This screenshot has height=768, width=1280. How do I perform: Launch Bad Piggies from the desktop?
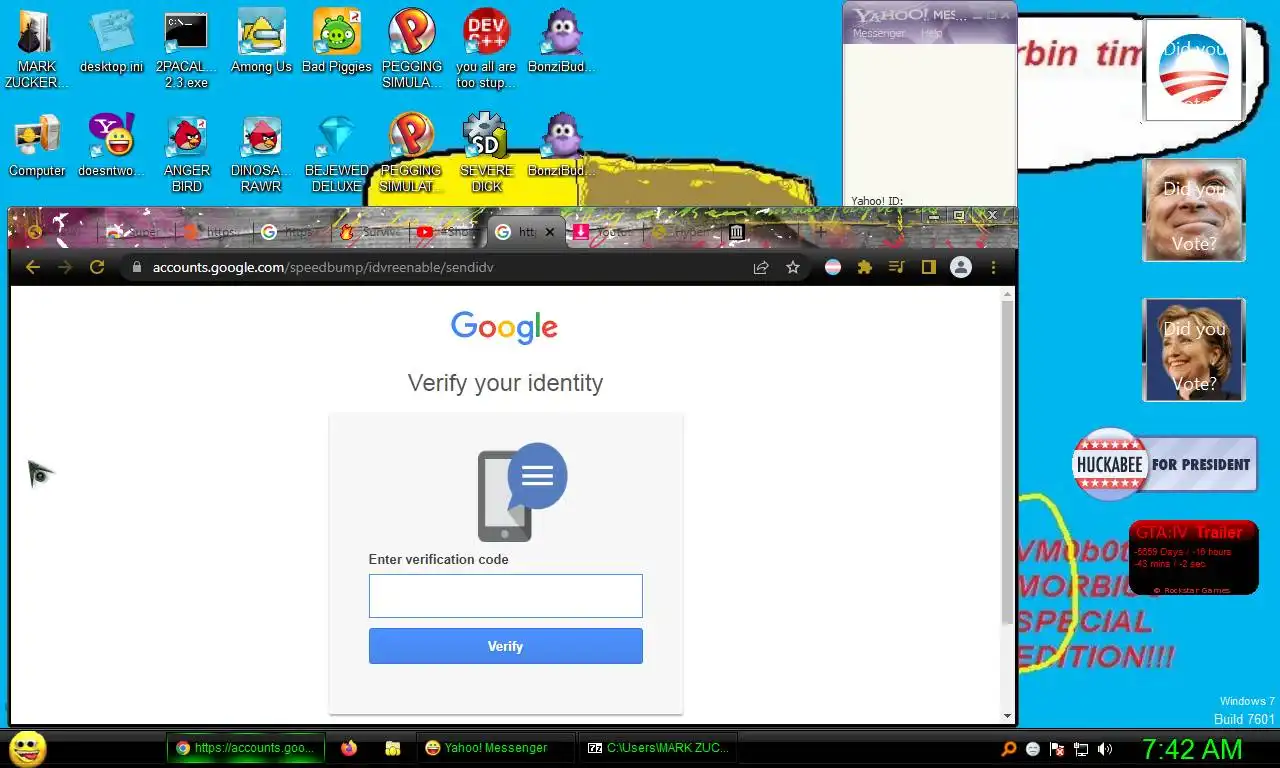tap(337, 41)
